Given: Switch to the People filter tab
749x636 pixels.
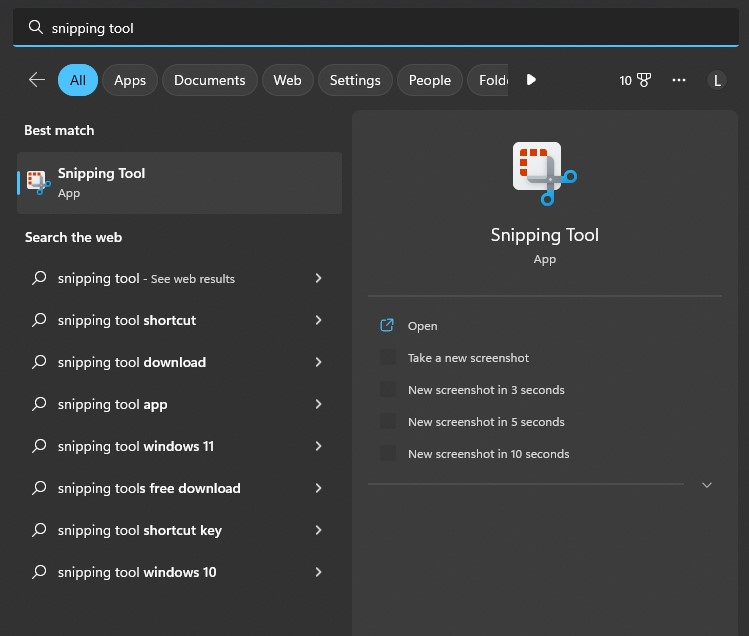Looking at the screenshot, I should point(430,80).
